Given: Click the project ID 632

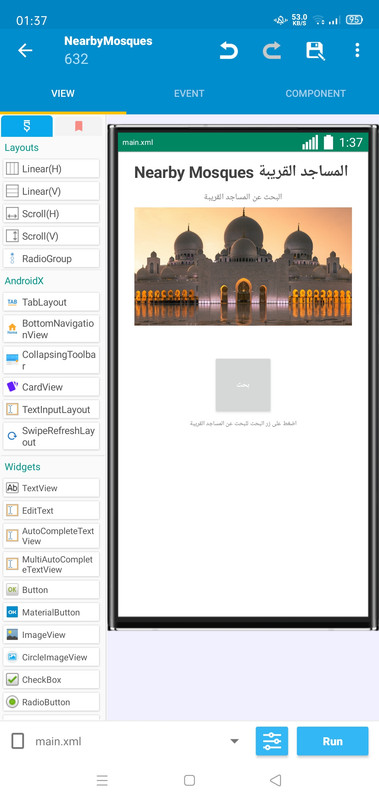Looking at the screenshot, I should [77, 59].
